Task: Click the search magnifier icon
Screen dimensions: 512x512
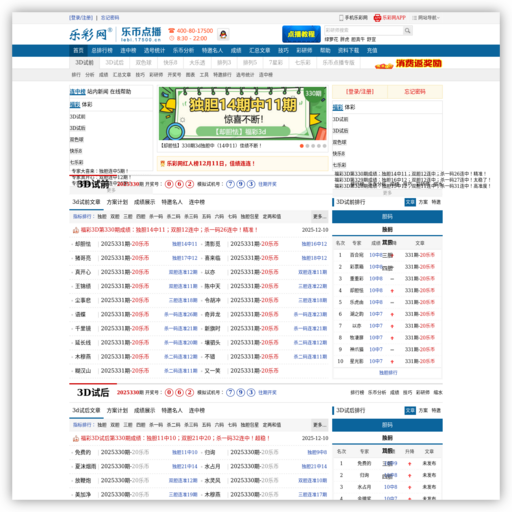Action: point(407,31)
